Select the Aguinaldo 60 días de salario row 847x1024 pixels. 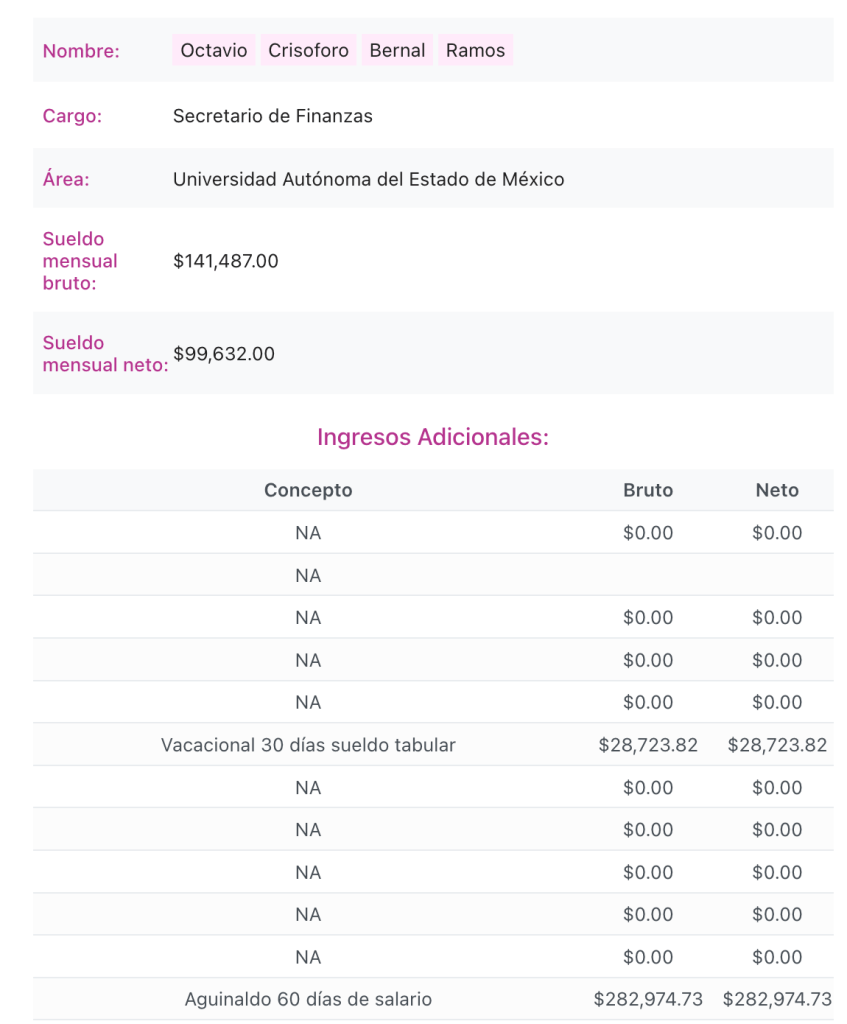pos(308,999)
